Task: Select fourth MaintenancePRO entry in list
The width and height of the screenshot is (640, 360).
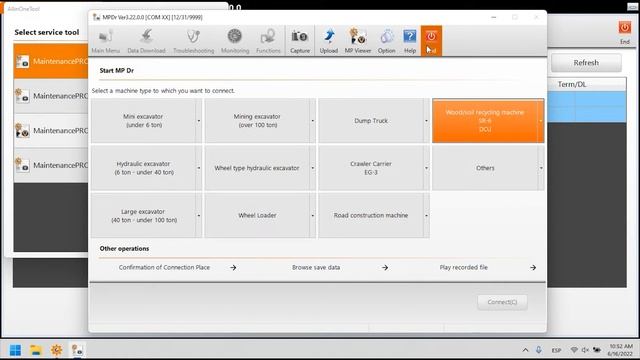Action: [51, 165]
